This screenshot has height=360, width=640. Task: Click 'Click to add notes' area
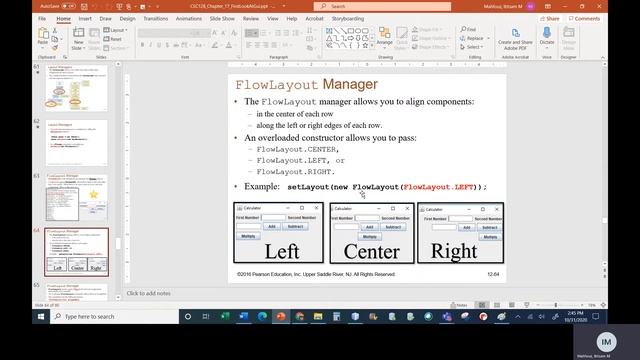[149, 293]
